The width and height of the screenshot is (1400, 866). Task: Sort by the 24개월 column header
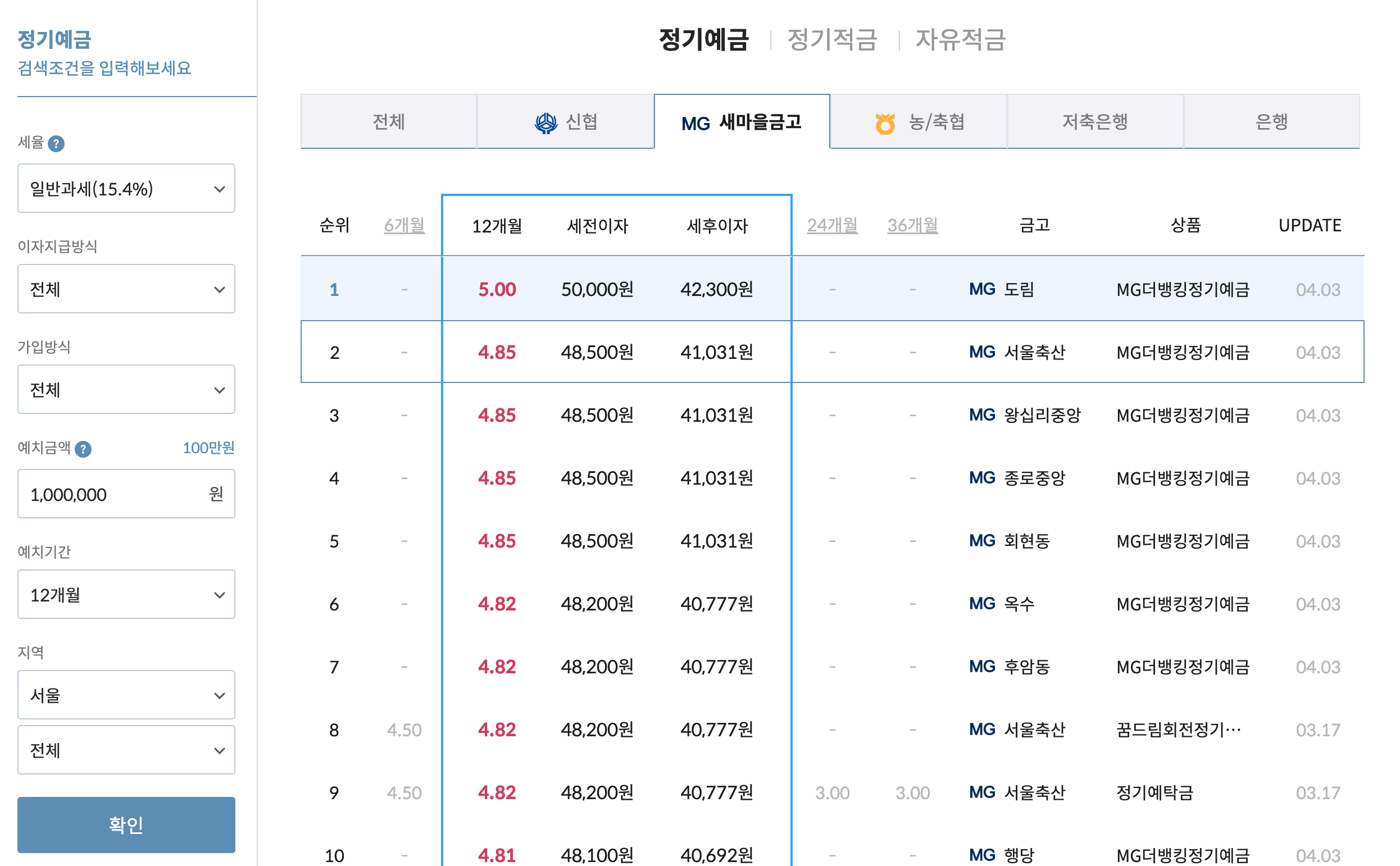pos(833,226)
